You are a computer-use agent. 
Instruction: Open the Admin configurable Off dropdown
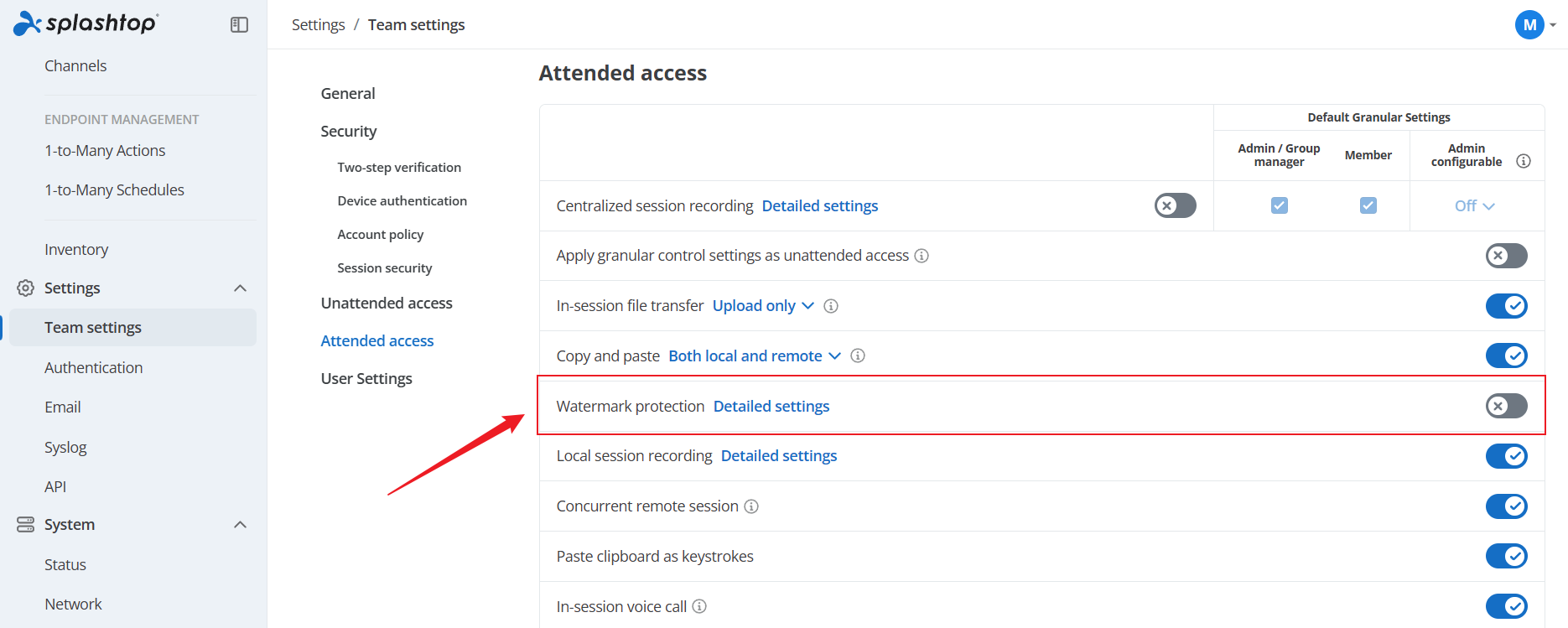(x=1474, y=205)
